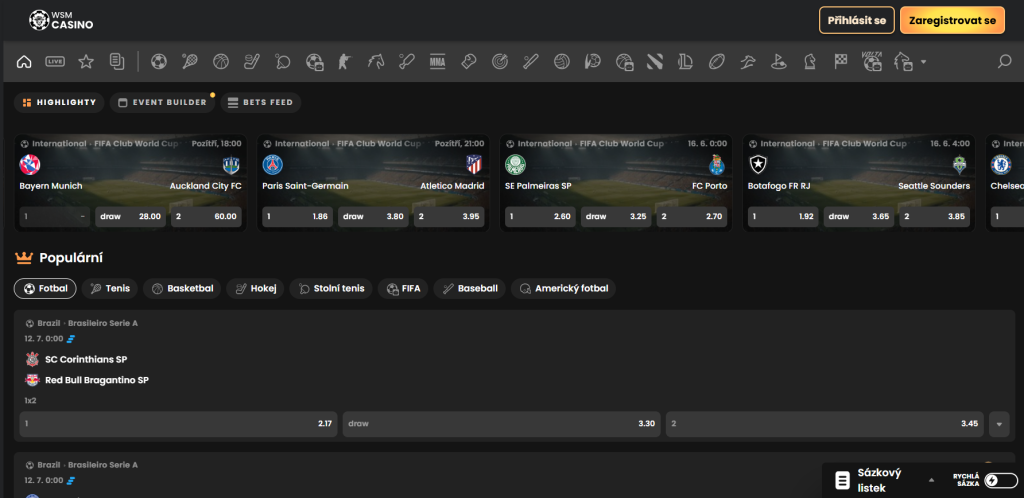
Task: Bet on Botafogo FR RJ at 1.92
Action: (x=783, y=217)
